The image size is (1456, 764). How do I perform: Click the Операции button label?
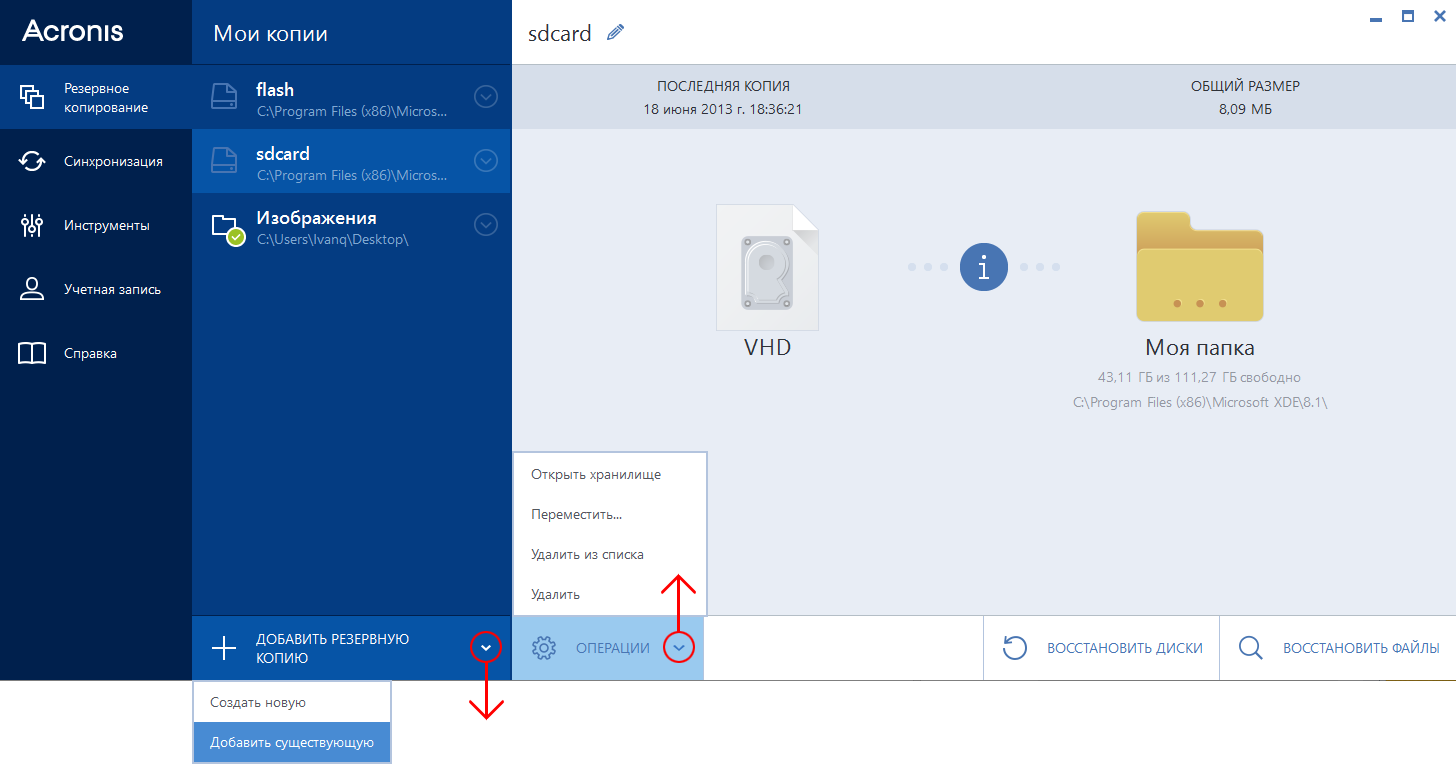click(x=613, y=648)
